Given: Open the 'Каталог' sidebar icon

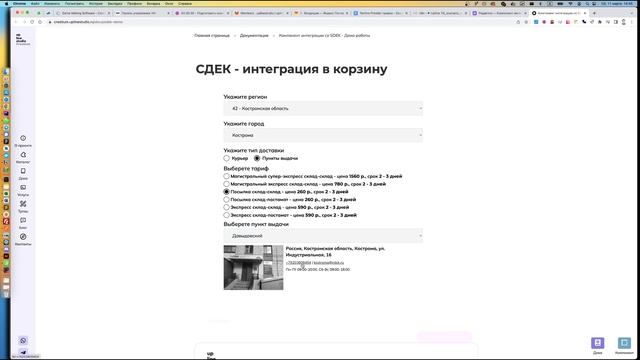Looking at the screenshot, I should tap(23, 155).
